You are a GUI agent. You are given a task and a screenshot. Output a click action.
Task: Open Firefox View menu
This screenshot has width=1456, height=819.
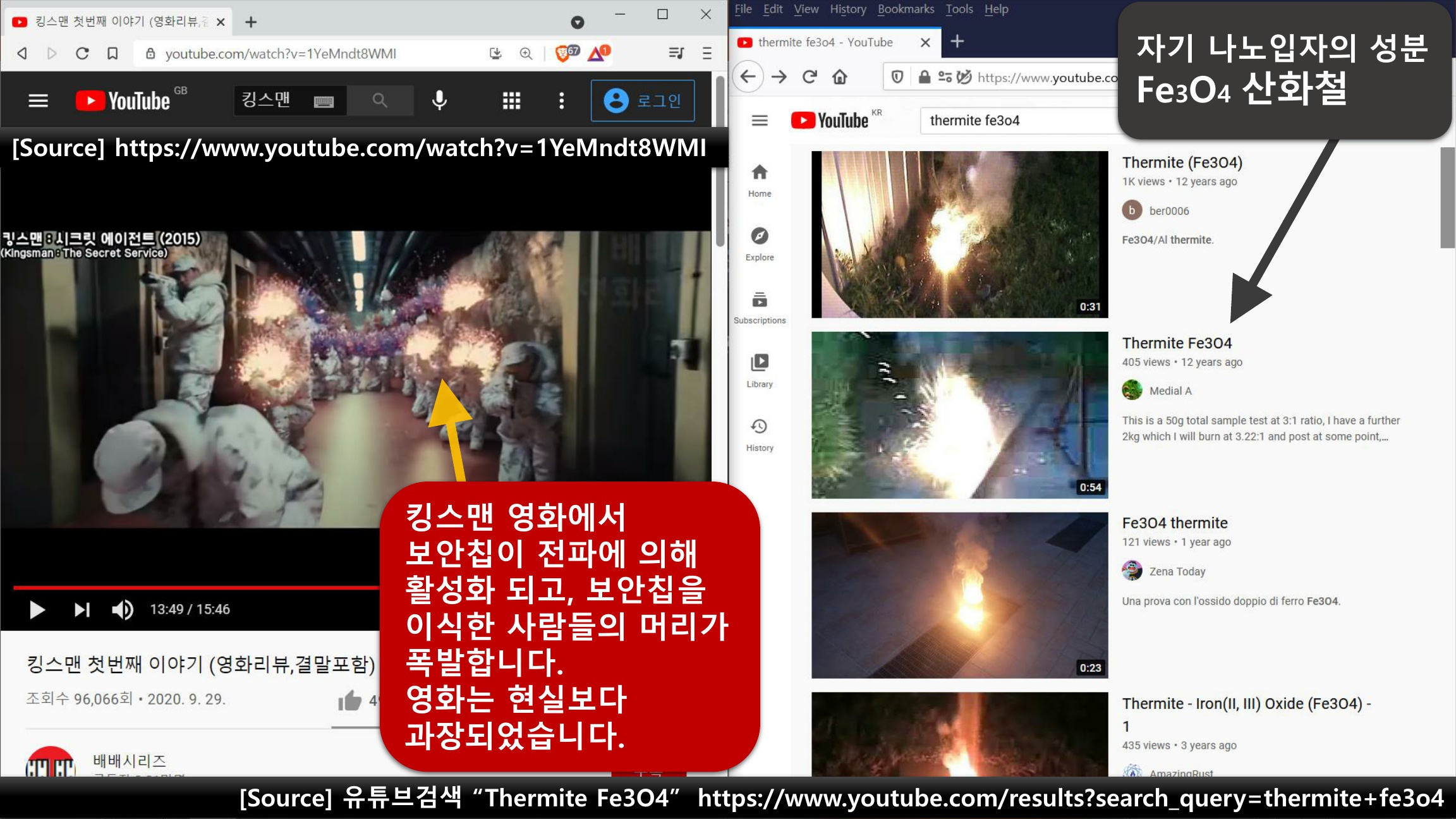pyautogui.click(x=806, y=9)
